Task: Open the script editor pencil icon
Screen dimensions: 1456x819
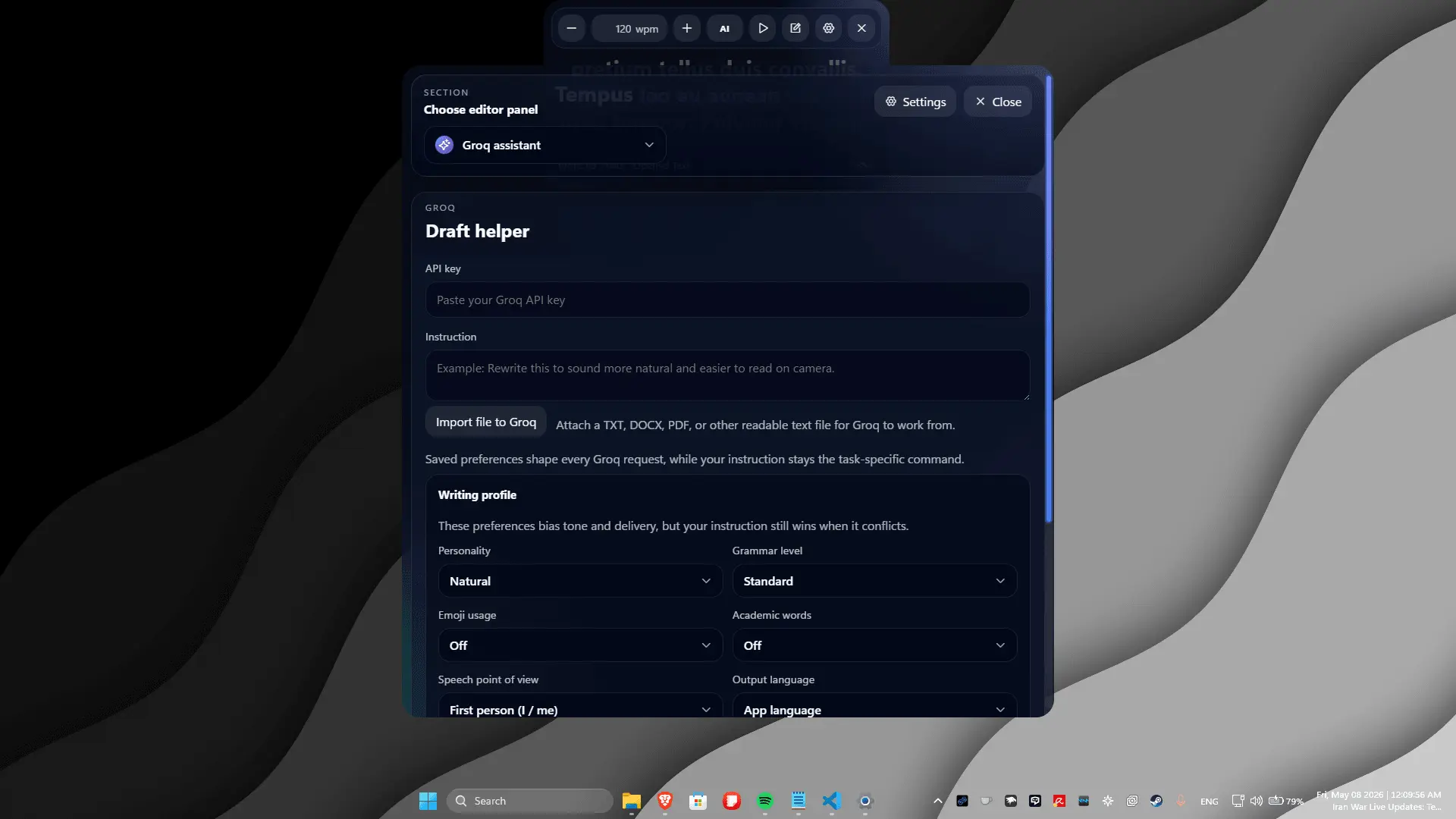Action: pyautogui.click(x=795, y=28)
